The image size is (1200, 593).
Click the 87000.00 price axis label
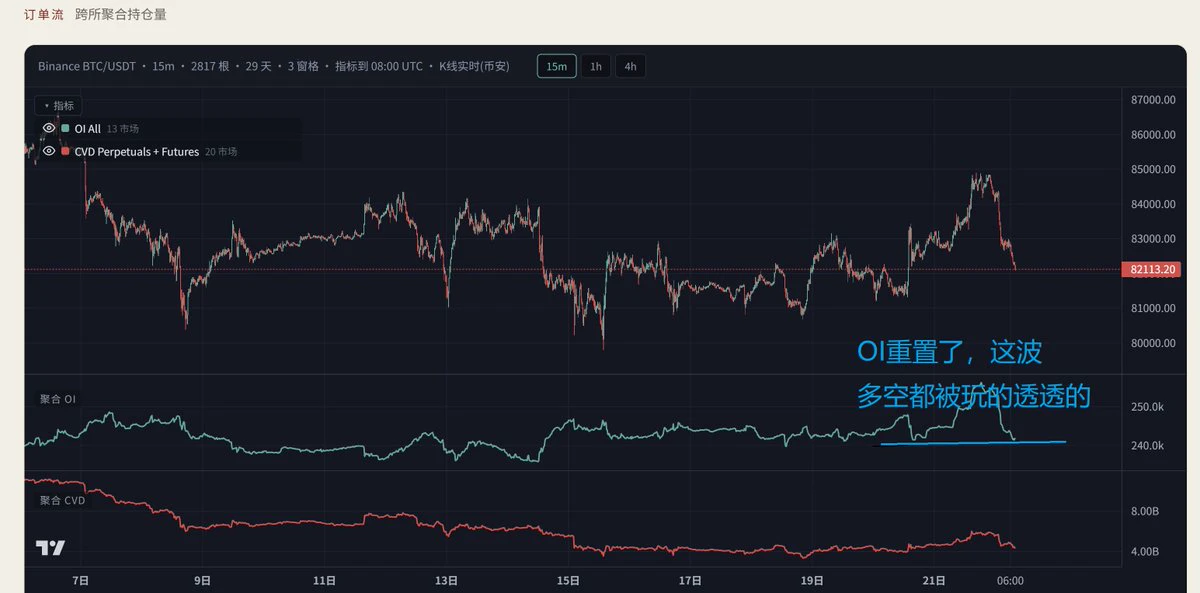[x=1153, y=100]
